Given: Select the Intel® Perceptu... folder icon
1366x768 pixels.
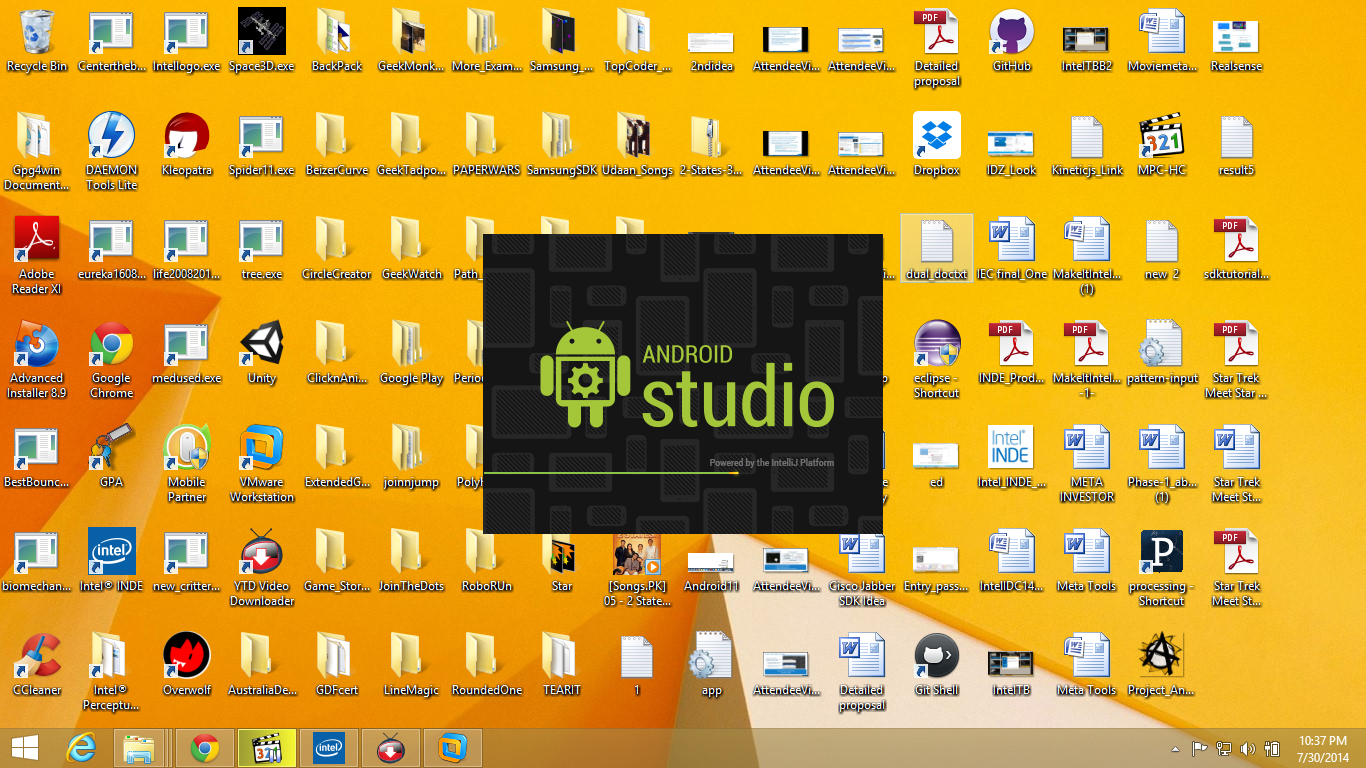Looking at the screenshot, I should click(x=112, y=672).
